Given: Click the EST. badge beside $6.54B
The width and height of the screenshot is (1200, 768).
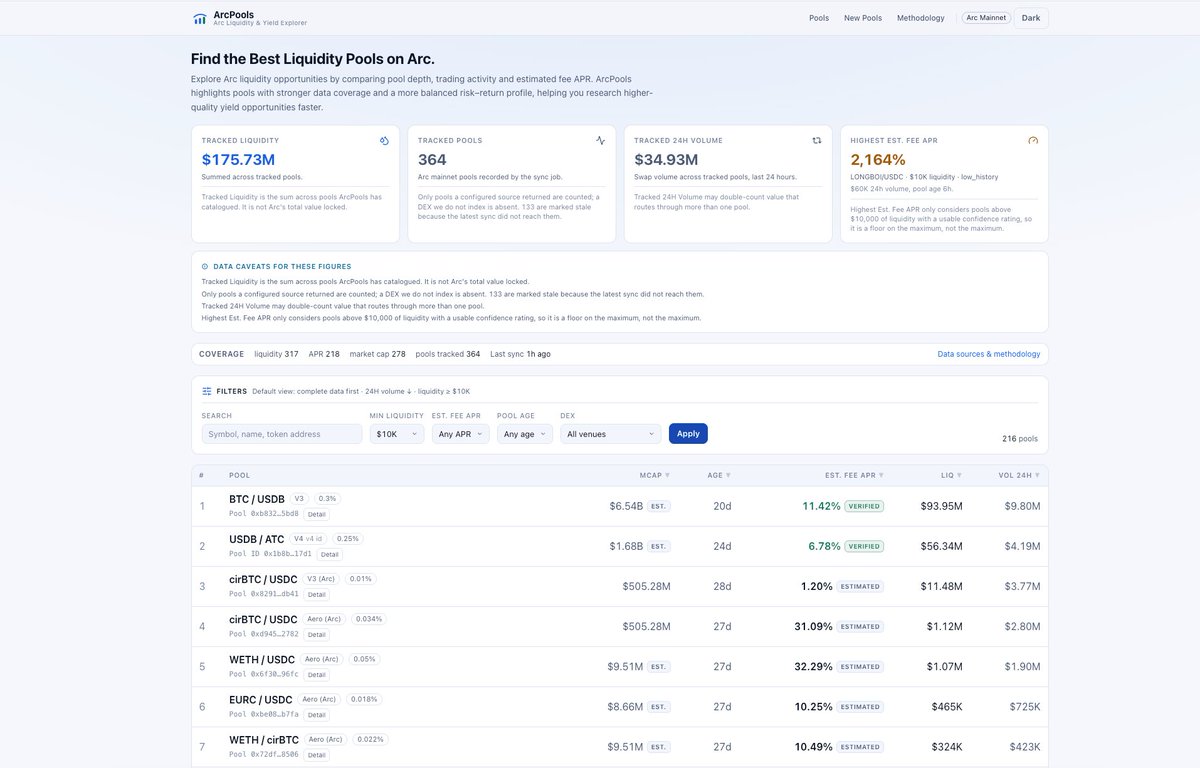Looking at the screenshot, I should click(x=659, y=506).
